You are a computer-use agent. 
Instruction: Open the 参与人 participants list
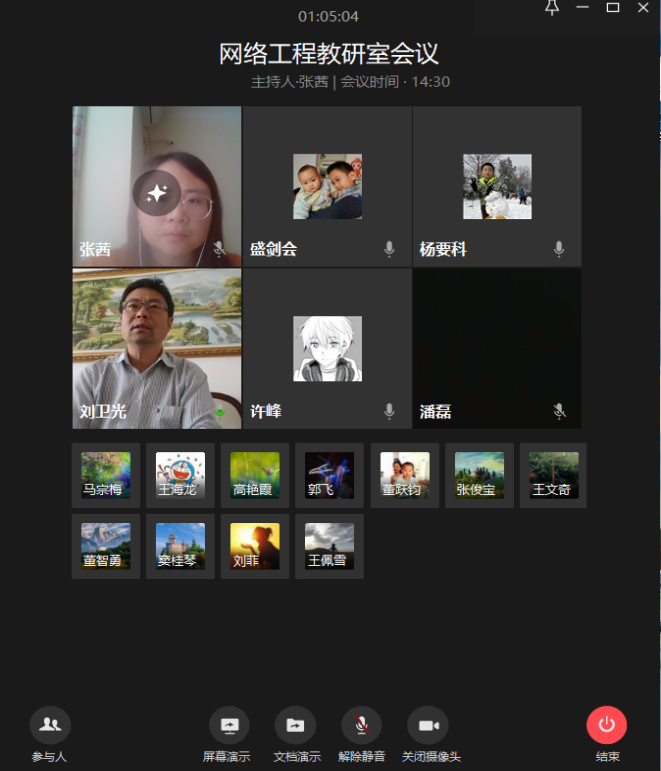49,725
